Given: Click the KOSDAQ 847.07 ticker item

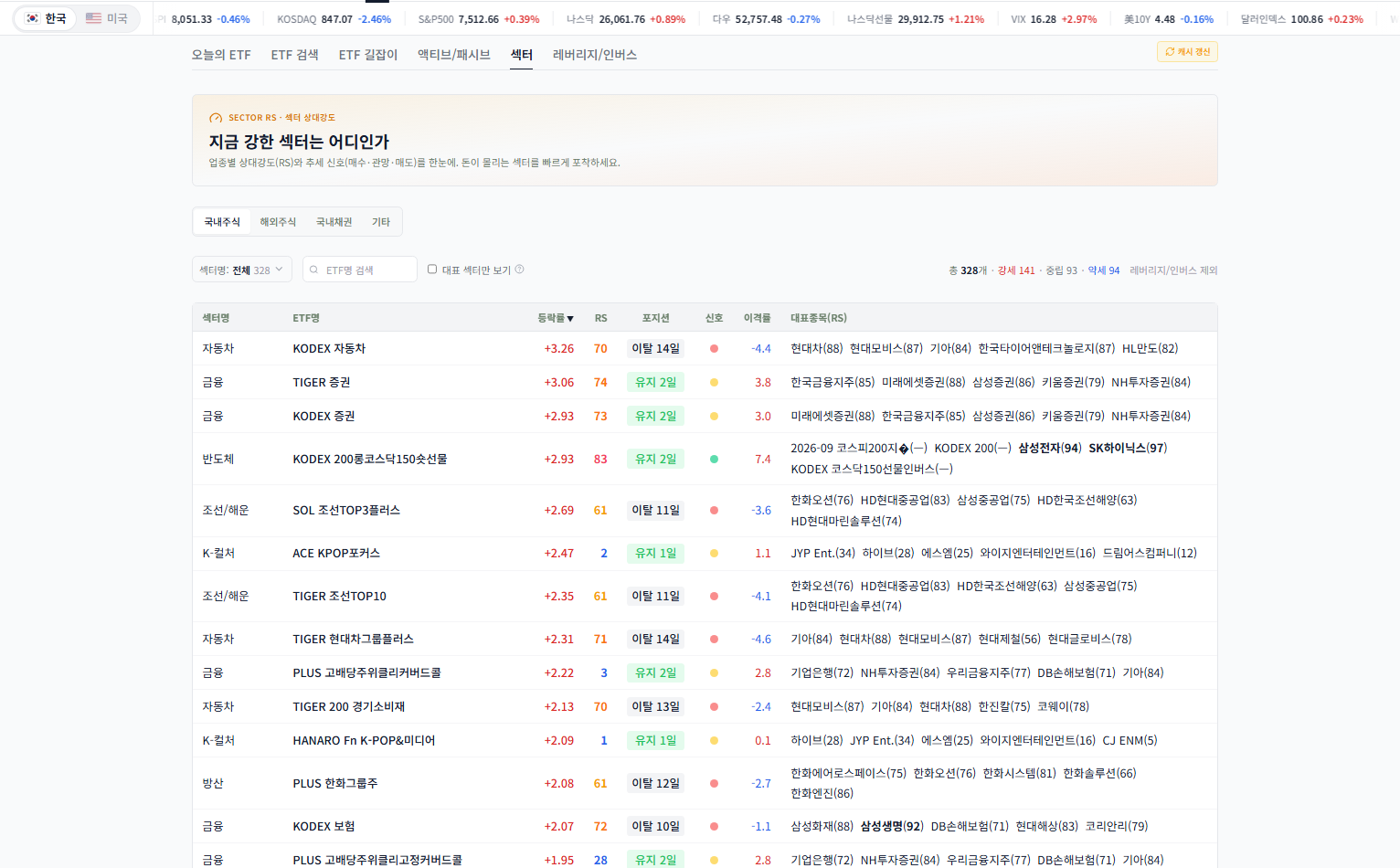Looking at the screenshot, I should click(334, 18).
